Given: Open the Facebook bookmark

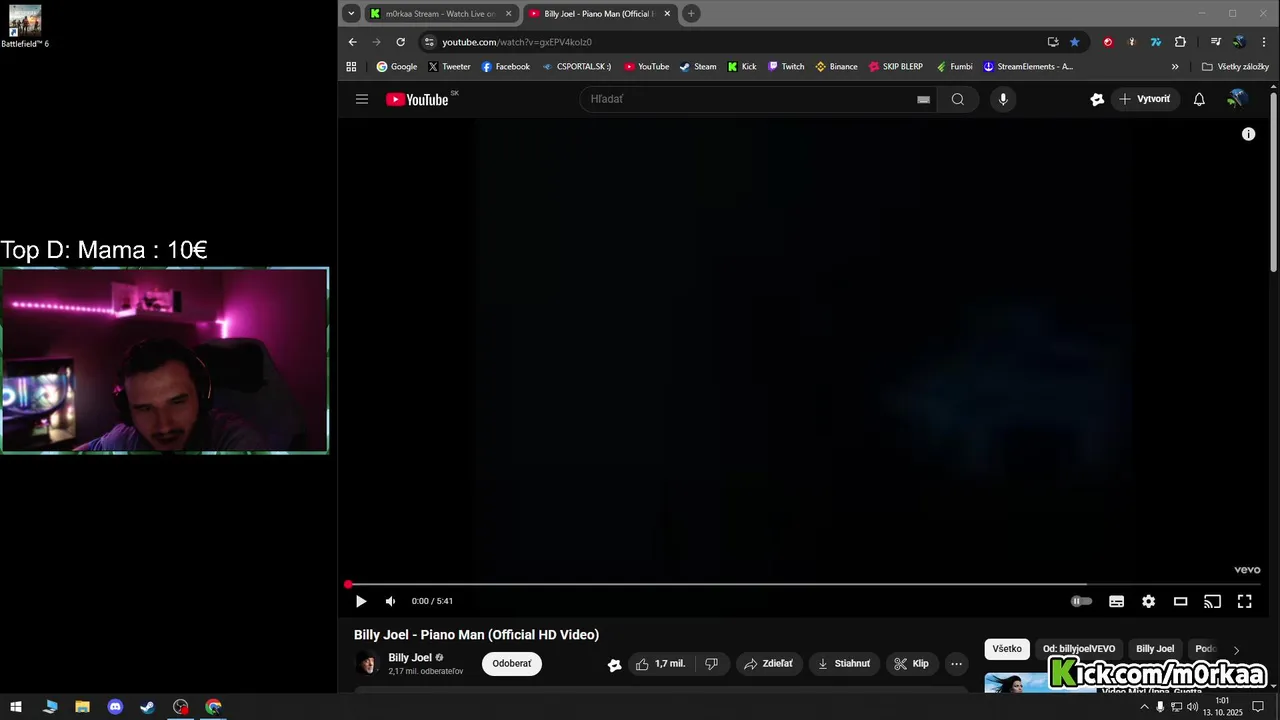Looking at the screenshot, I should click(x=505, y=67).
